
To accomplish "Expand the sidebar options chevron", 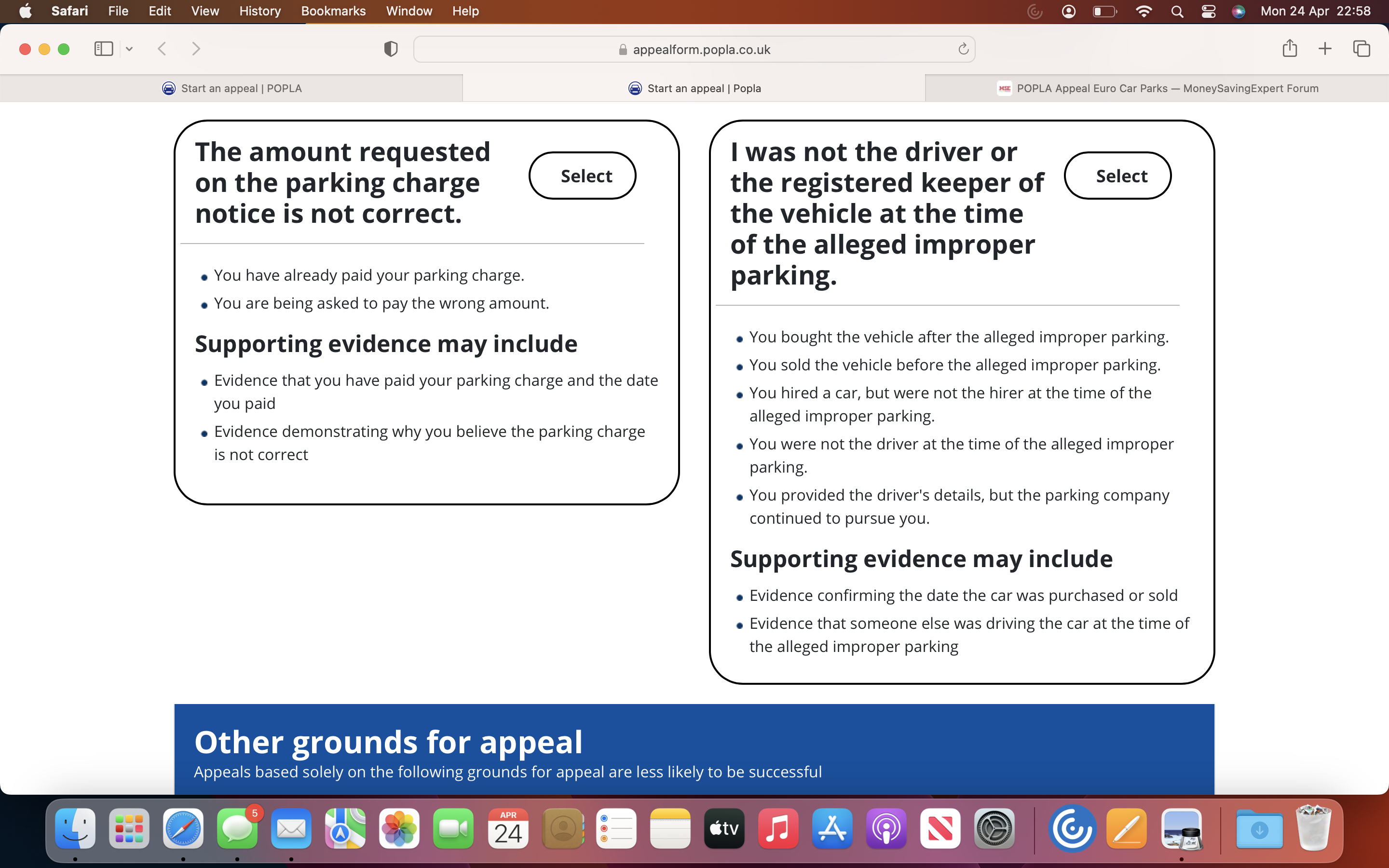I will point(129,49).
